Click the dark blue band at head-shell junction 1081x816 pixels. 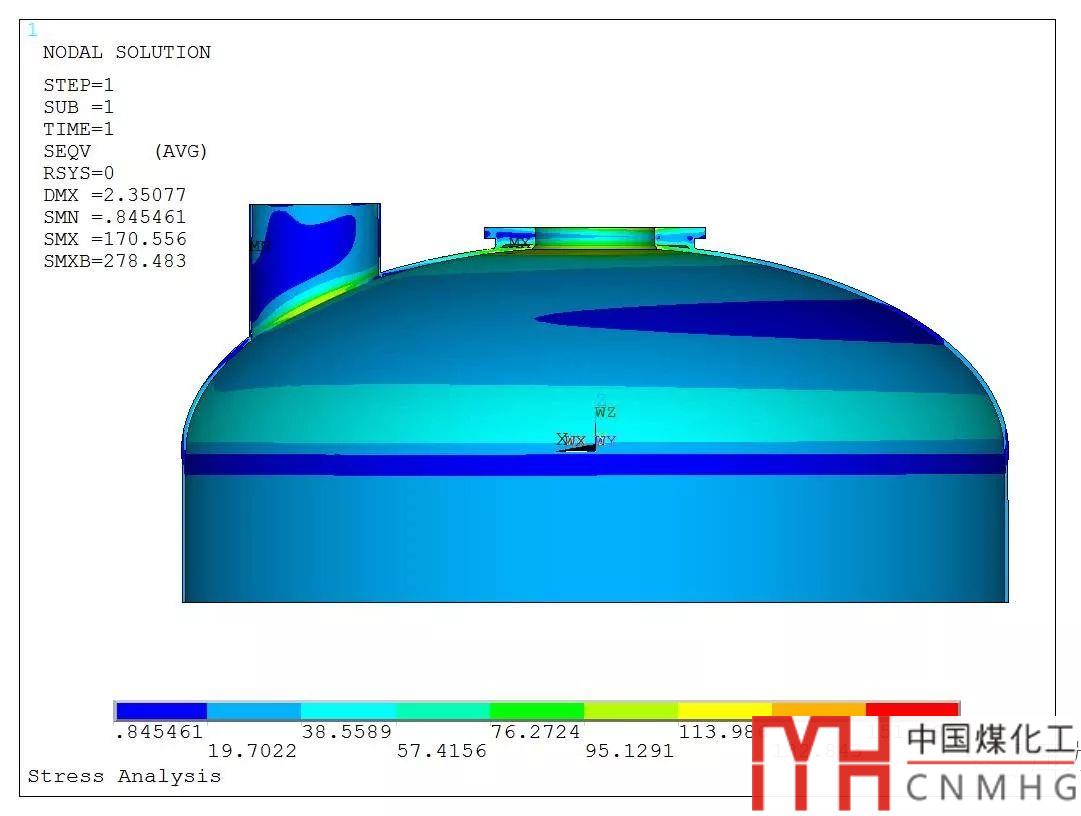click(594, 464)
